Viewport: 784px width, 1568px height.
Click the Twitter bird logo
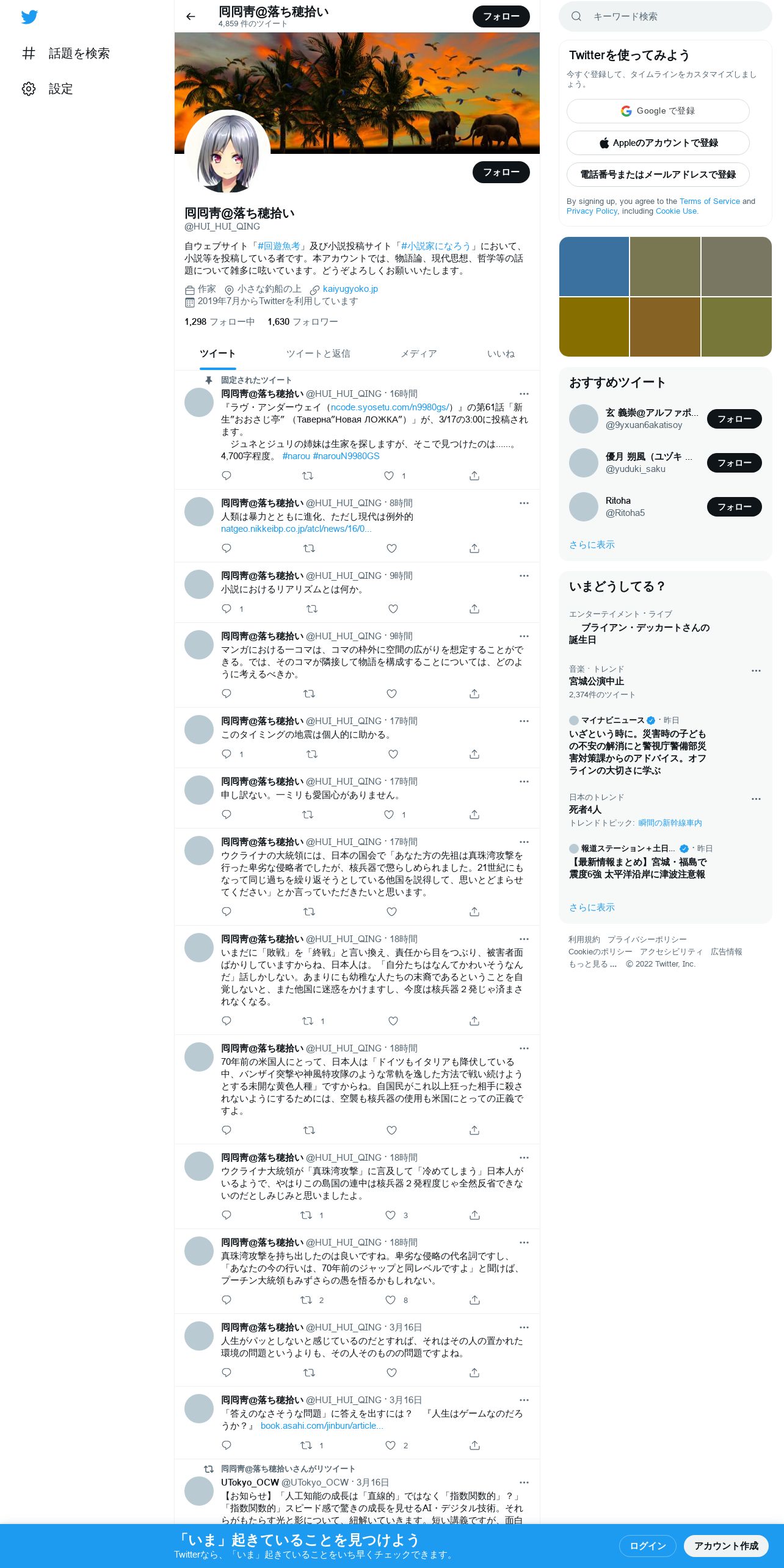(29, 17)
